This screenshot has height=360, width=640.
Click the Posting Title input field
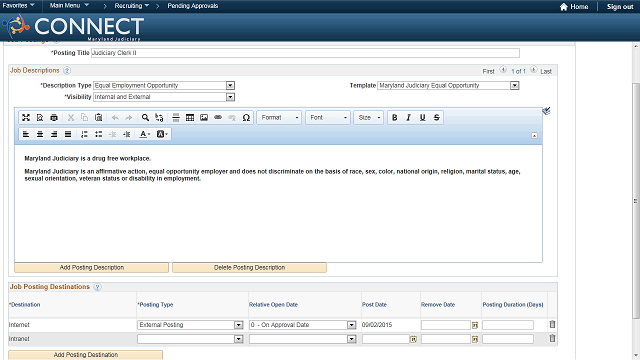tap(305, 53)
